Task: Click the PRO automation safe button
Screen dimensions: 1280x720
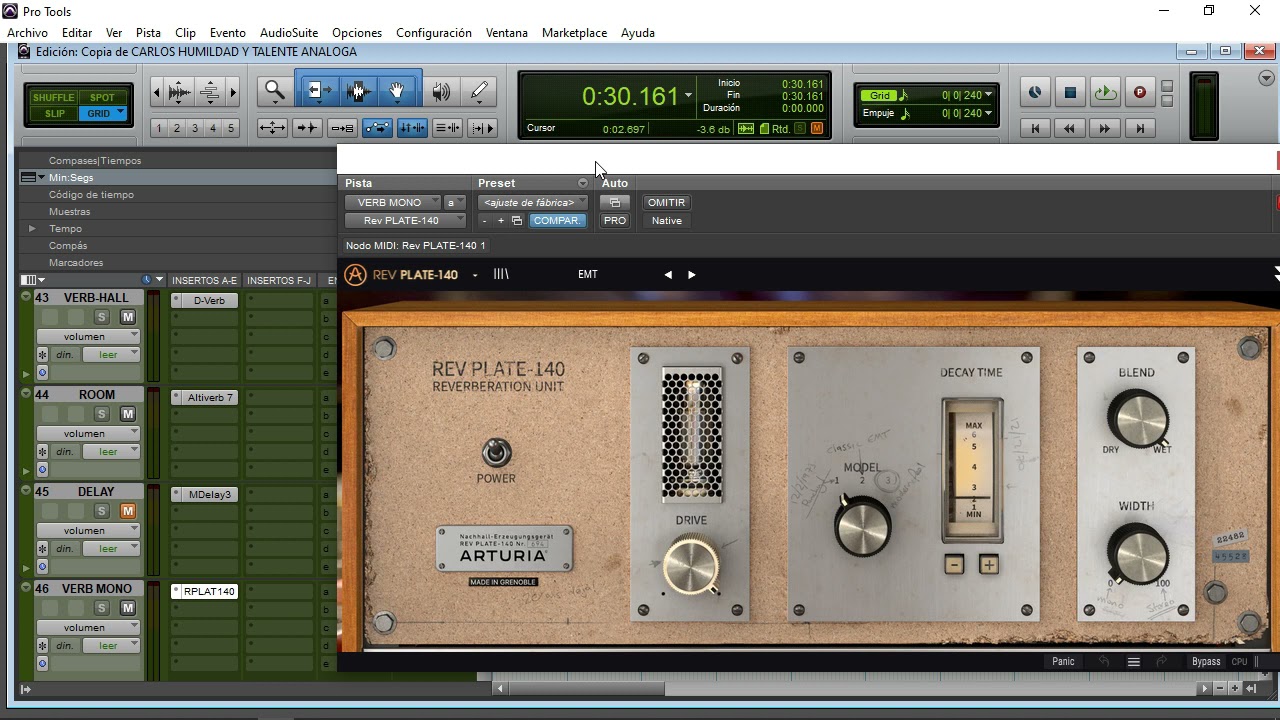Action: tap(615, 221)
